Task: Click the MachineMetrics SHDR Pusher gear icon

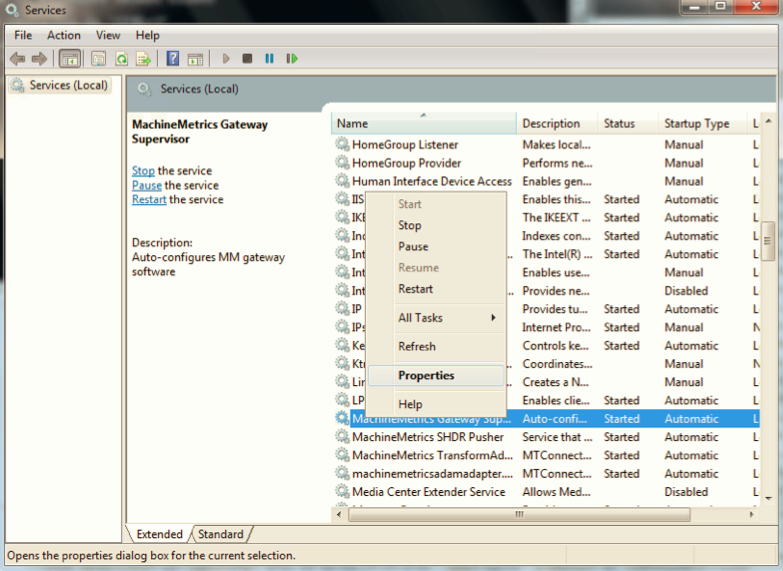Action: coord(342,437)
